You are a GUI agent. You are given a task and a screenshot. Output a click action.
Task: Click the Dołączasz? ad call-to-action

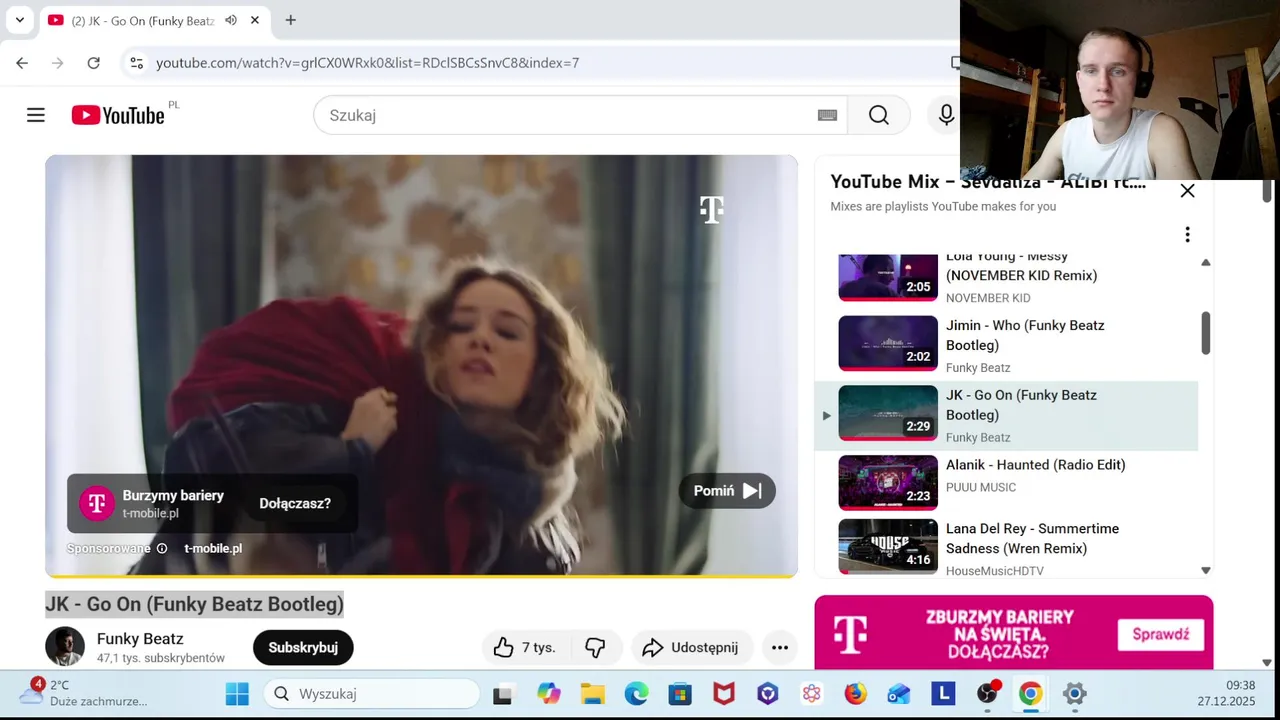pyautogui.click(x=295, y=503)
